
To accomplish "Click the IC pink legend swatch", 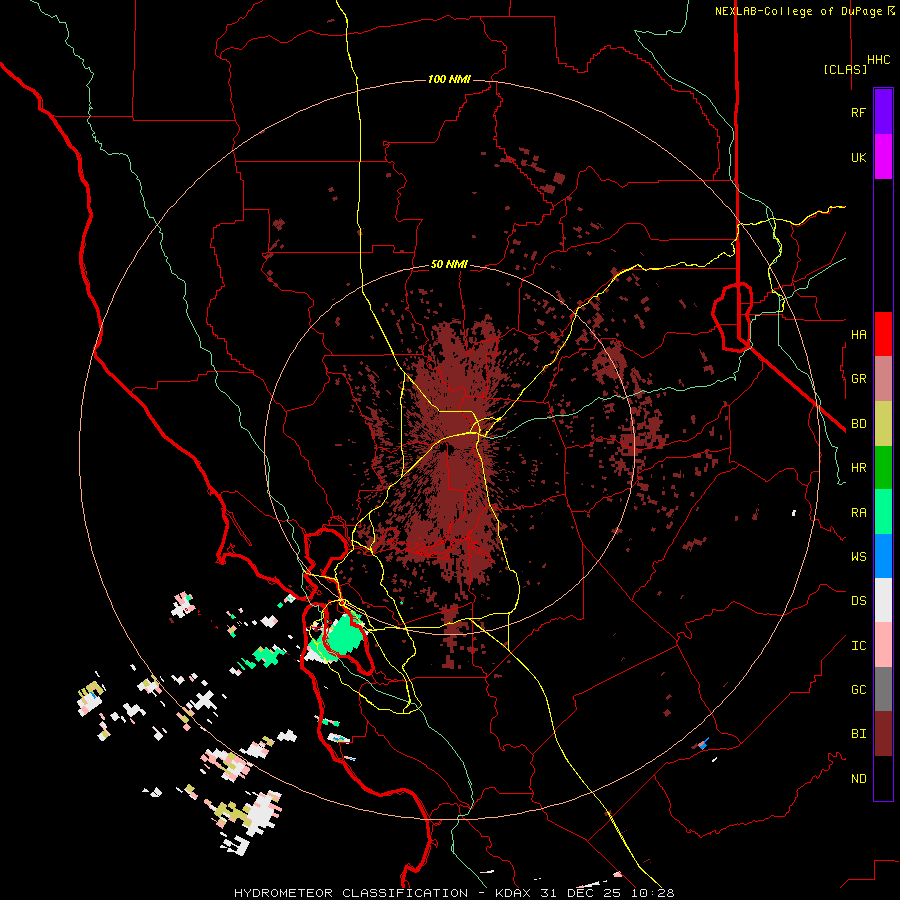I will tap(883, 645).
